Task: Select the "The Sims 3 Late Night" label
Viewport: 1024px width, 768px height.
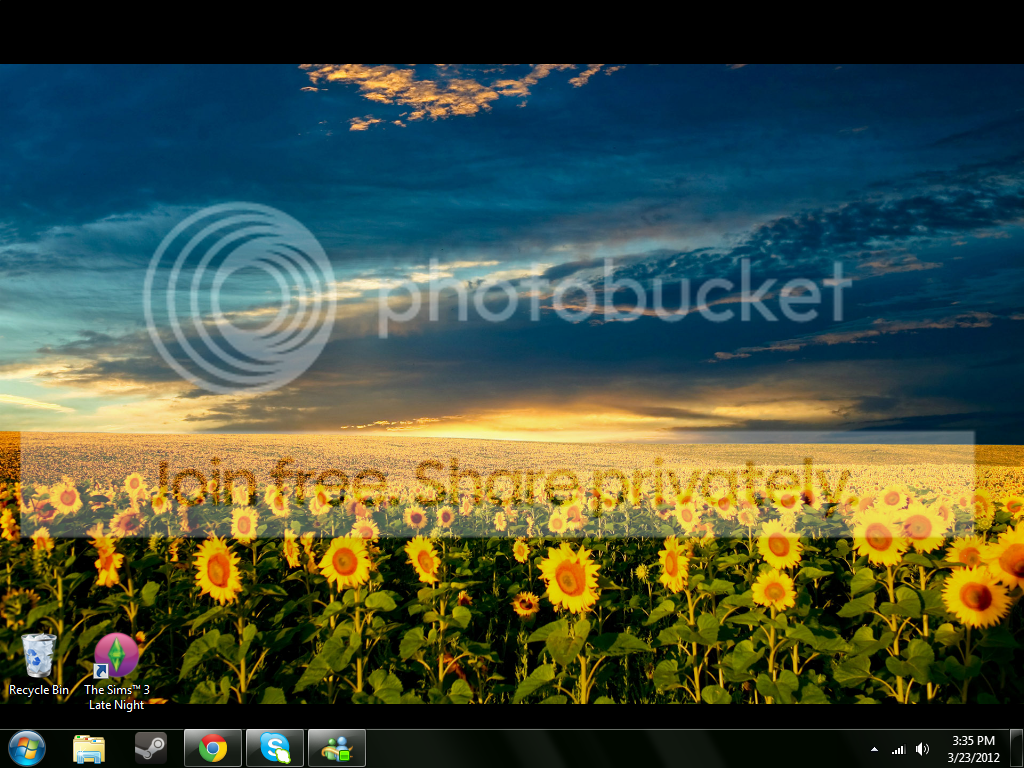Action: tap(116, 697)
